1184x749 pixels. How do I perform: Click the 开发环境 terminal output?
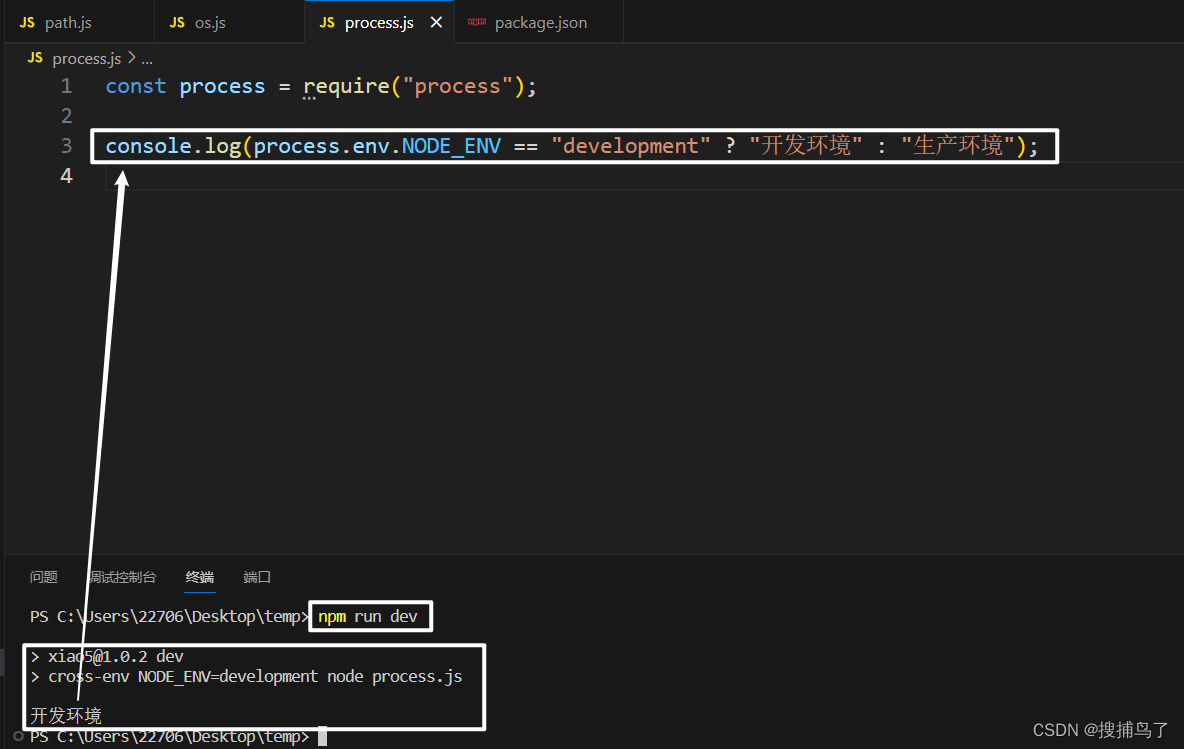point(66,715)
